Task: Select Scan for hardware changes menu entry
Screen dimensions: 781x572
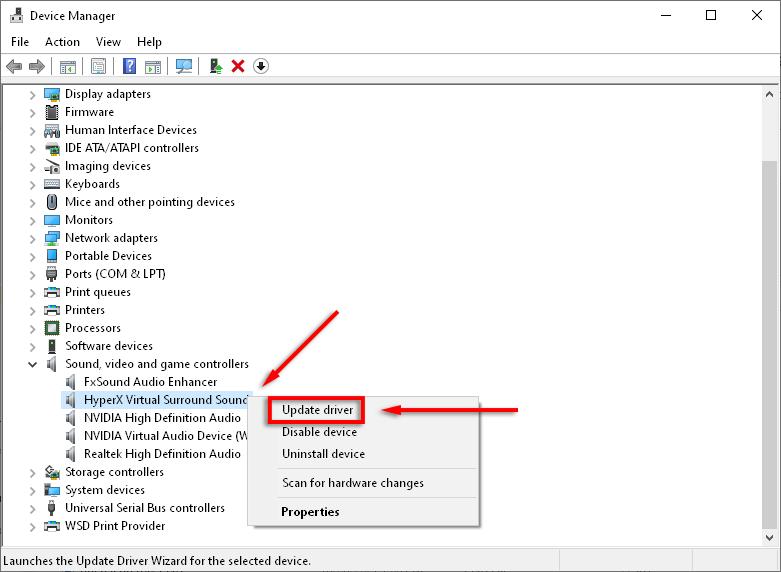Action: pyautogui.click(x=353, y=483)
